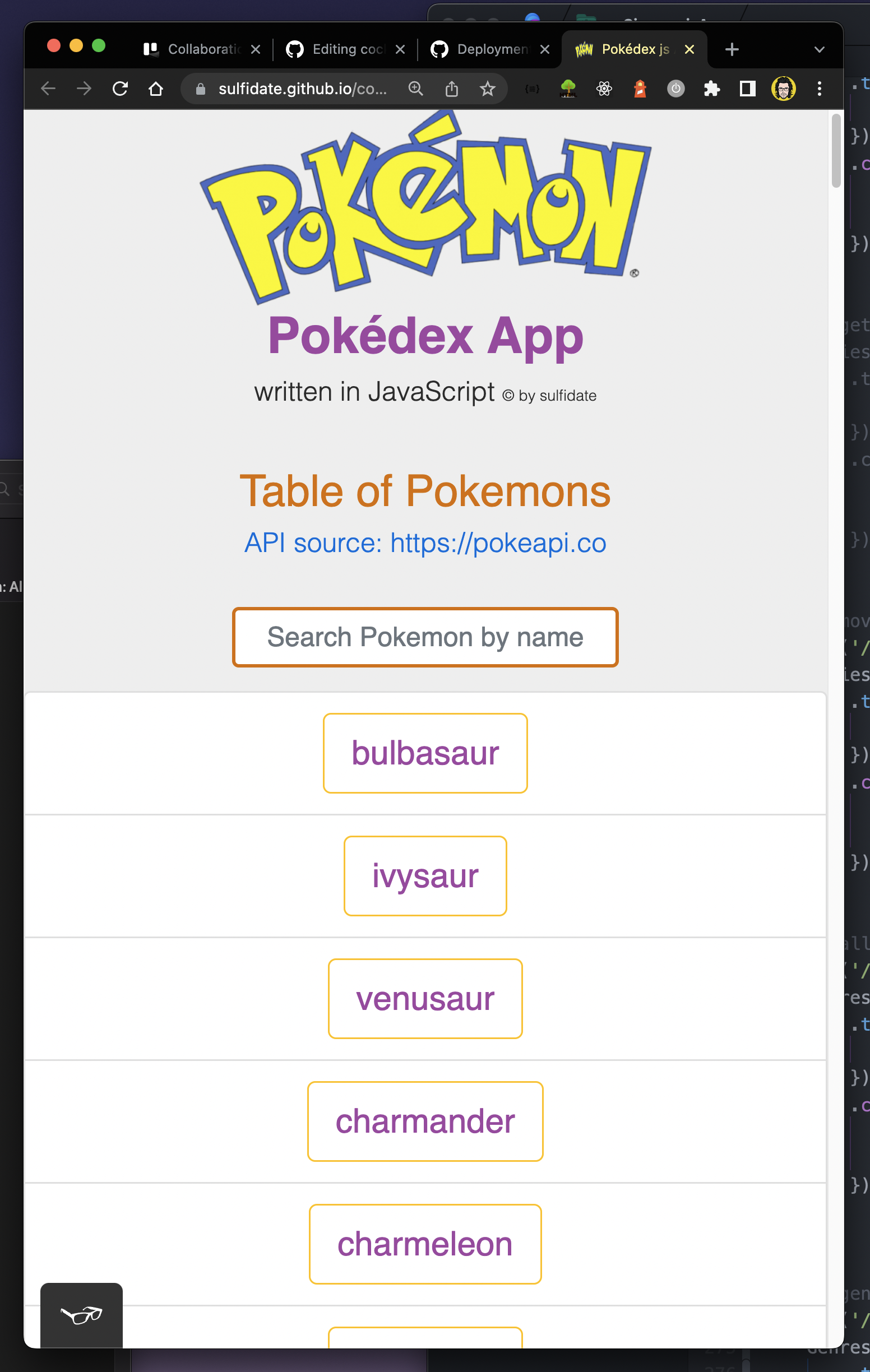The image size is (870, 1372).
Task: Click the Chrome profile avatar
Action: (x=784, y=89)
